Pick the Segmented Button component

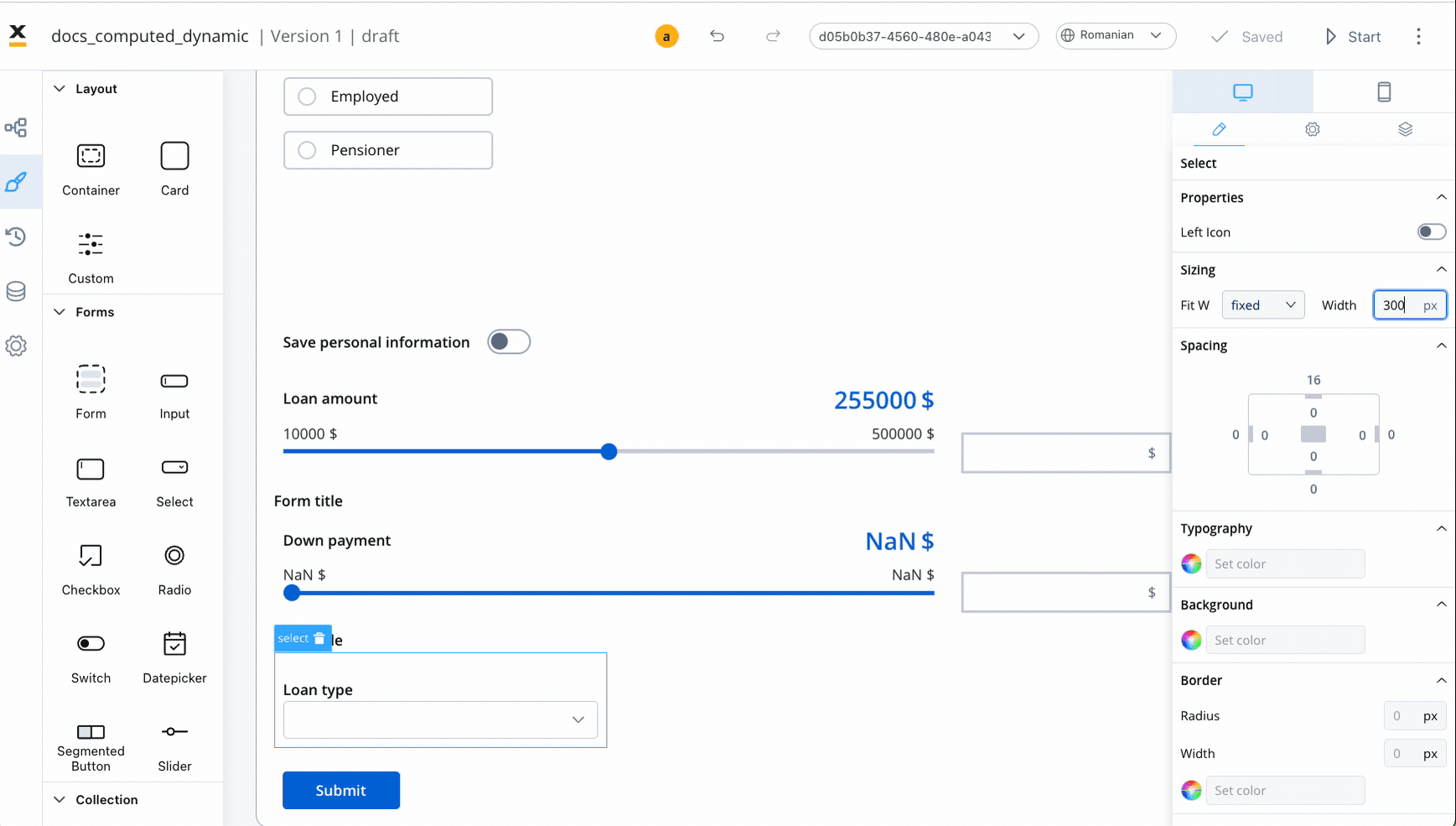91,746
